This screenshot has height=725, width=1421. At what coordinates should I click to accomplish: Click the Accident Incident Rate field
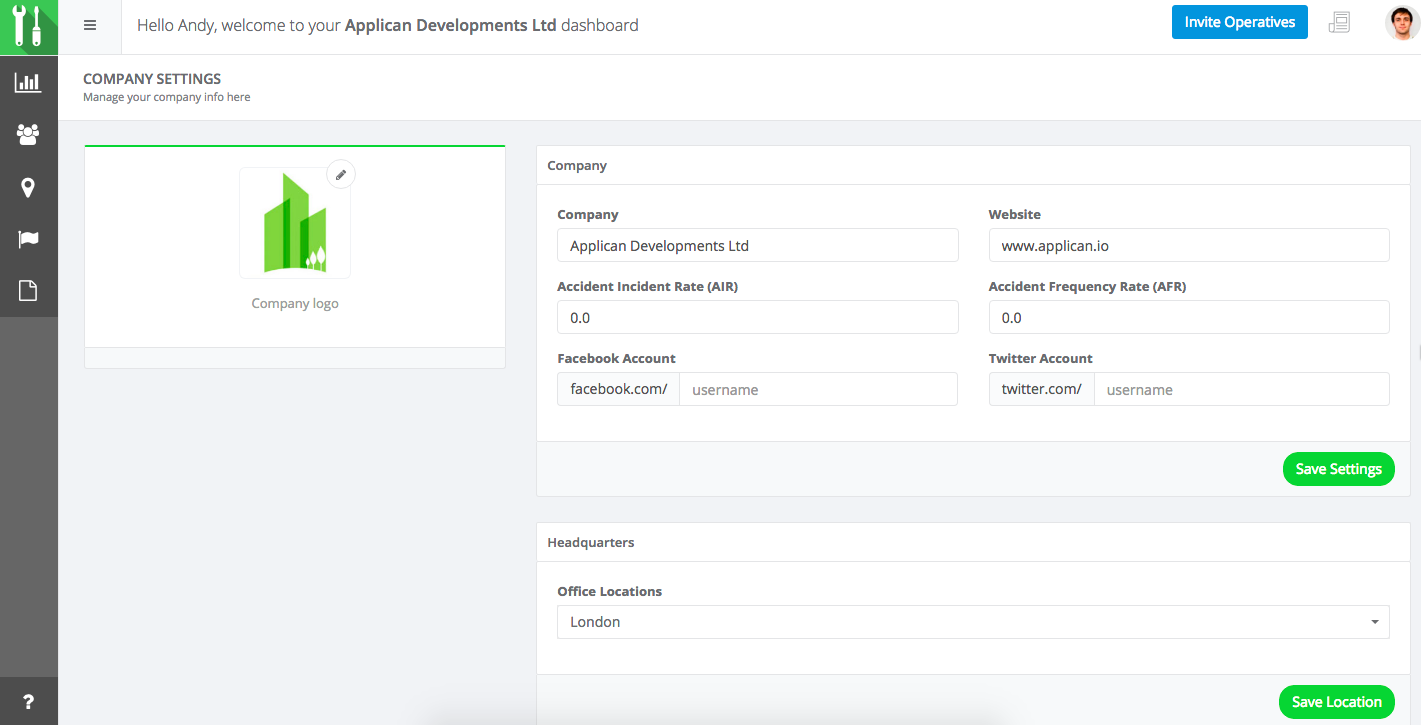click(x=757, y=318)
